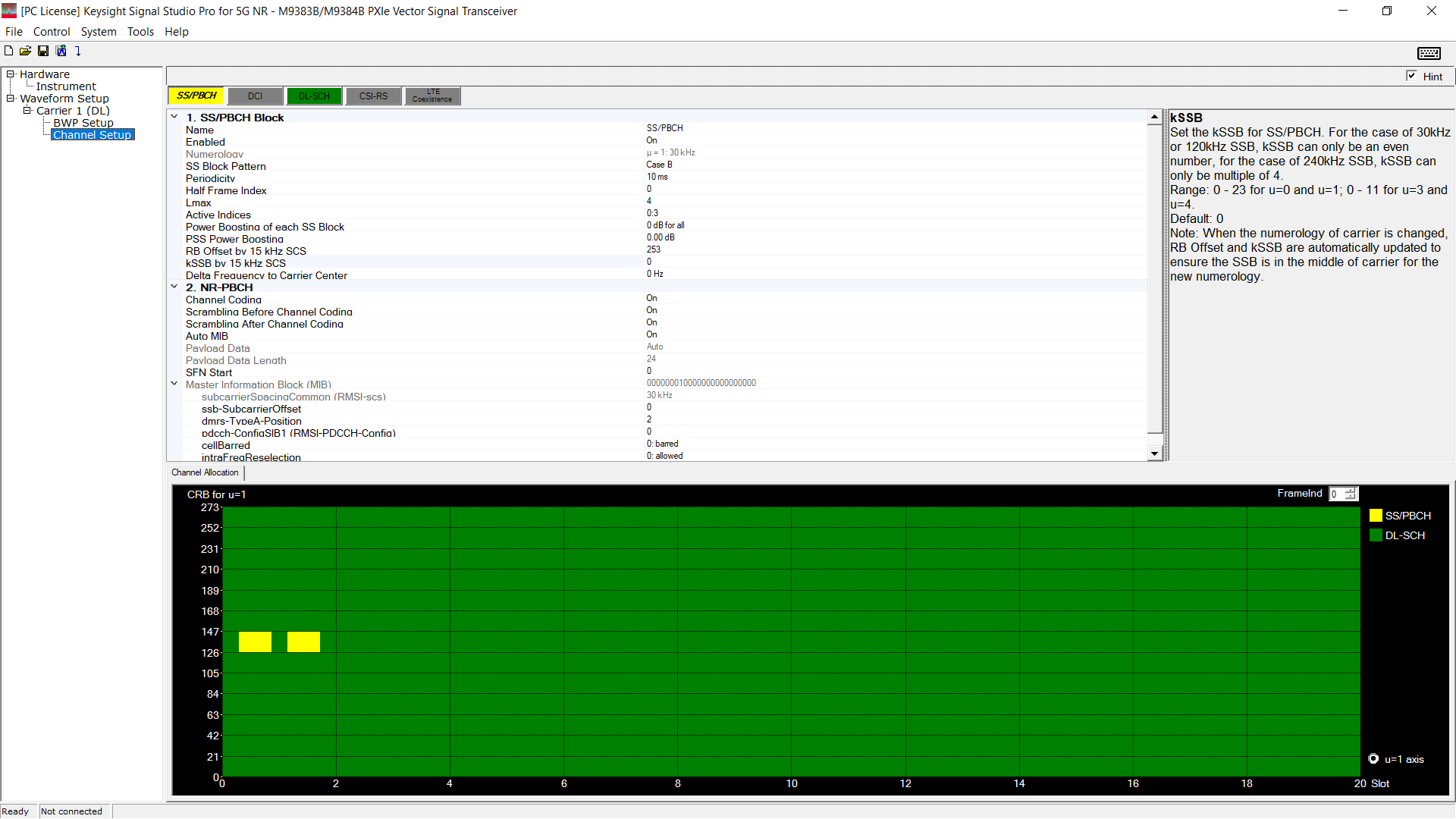Select Channel Setup in the tree
This screenshot has width=1456, height=819.
tap(93, 135)
